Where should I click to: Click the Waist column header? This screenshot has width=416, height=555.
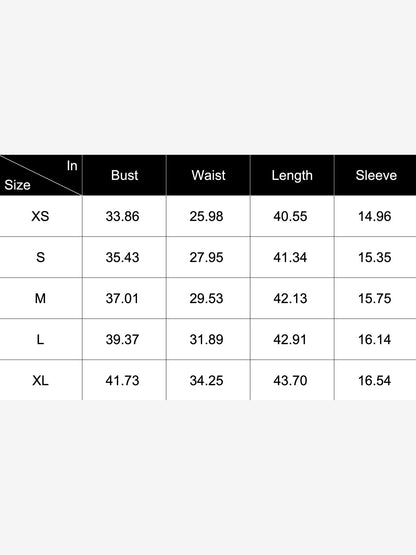(208, 175)
